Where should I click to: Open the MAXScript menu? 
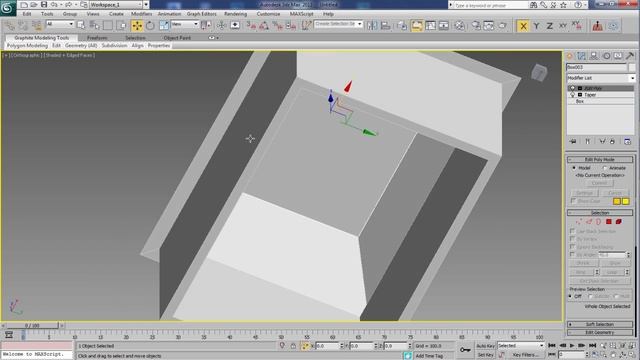coord(301,14)
